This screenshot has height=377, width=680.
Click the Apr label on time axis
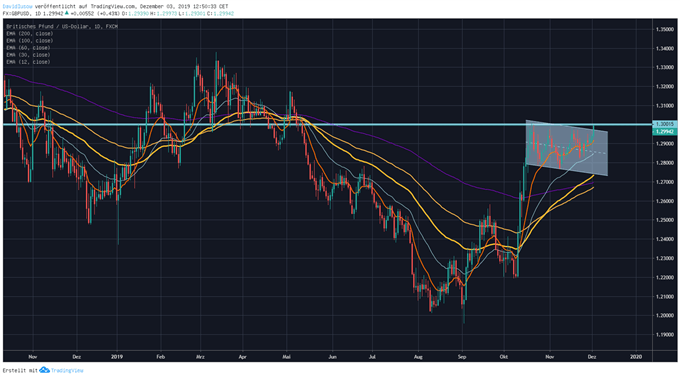[x=242, y=357]
